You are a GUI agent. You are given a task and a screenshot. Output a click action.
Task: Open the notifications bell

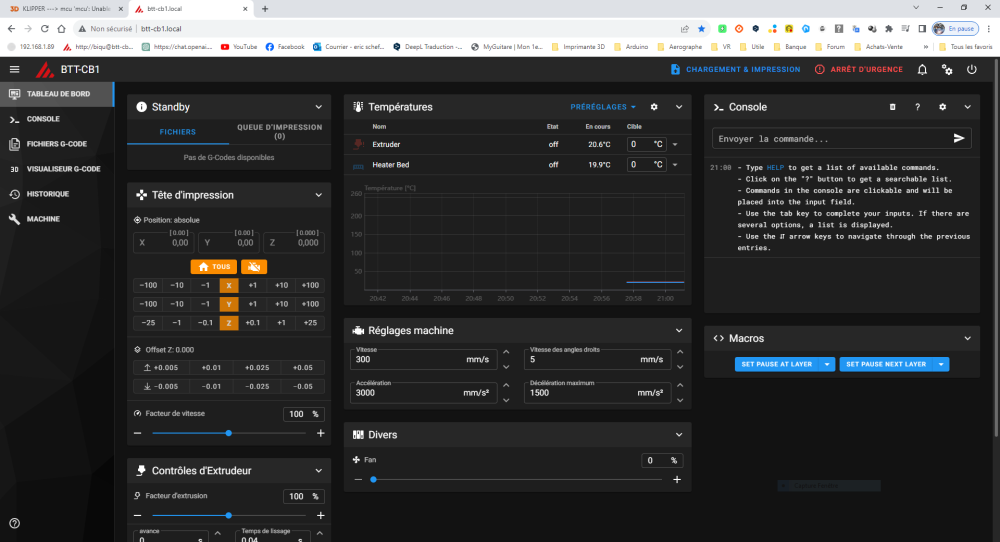[922, 70]
